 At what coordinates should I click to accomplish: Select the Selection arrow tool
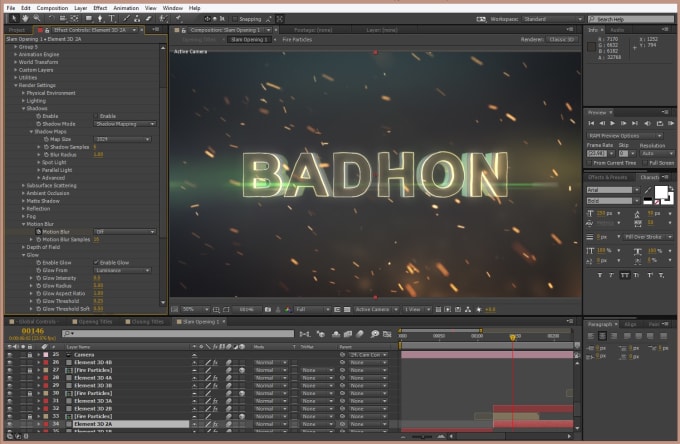click(x=13, y=18)
